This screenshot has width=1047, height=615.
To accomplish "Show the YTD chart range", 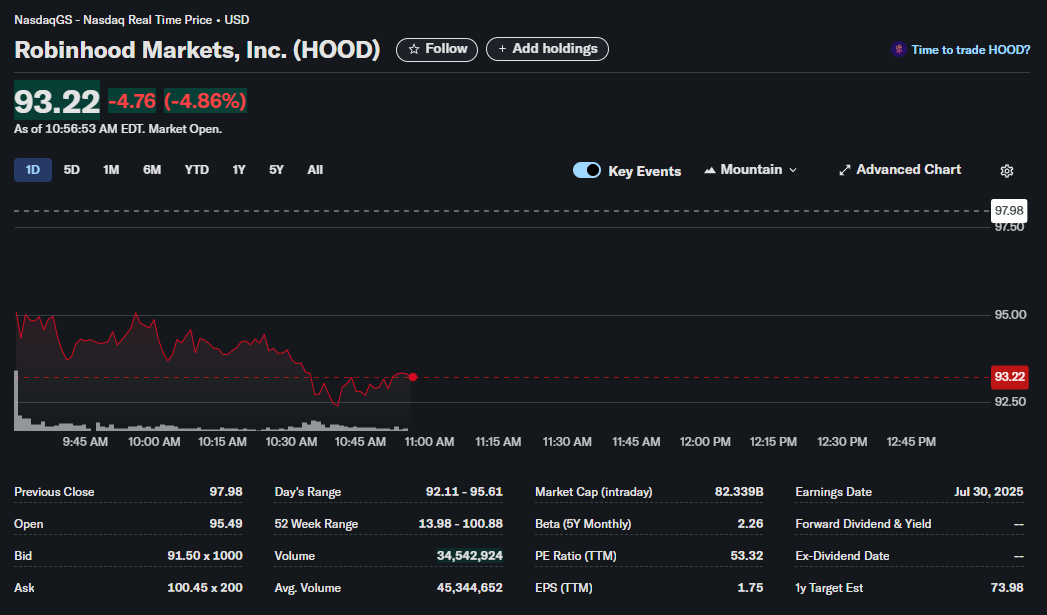I will 196,170.
